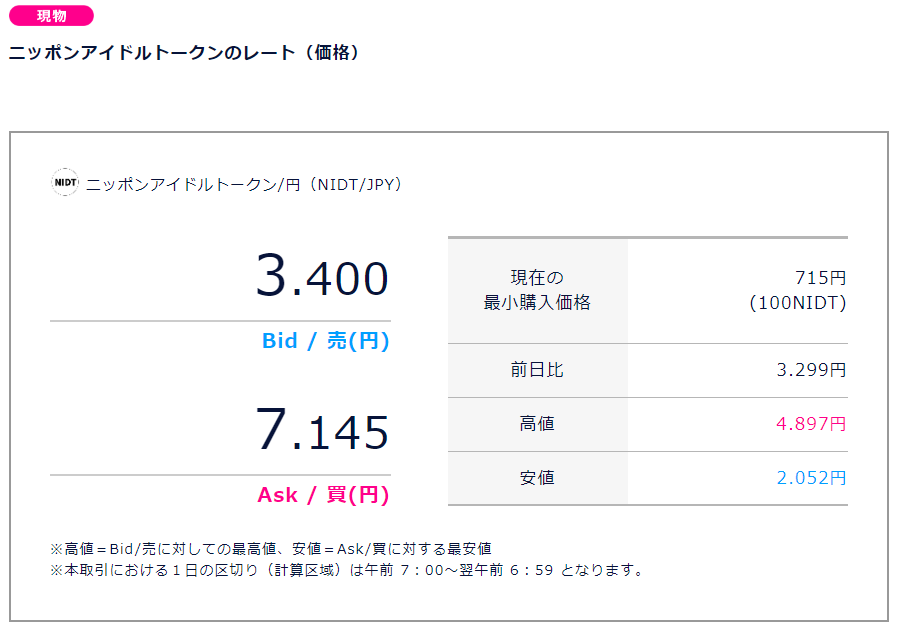Select the pink Ask / 買(円) label
This screenshot has height=635, width=901.
[323, 495]
